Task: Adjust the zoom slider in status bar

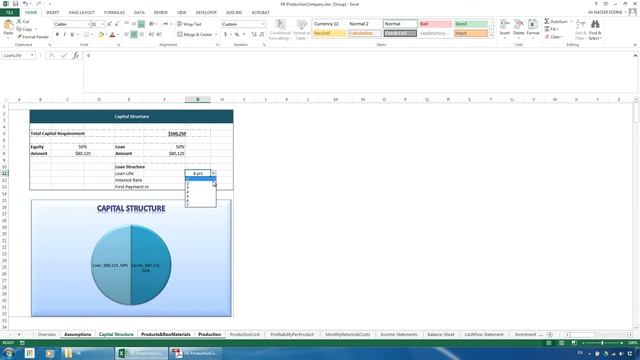Action: pos(602,343)
